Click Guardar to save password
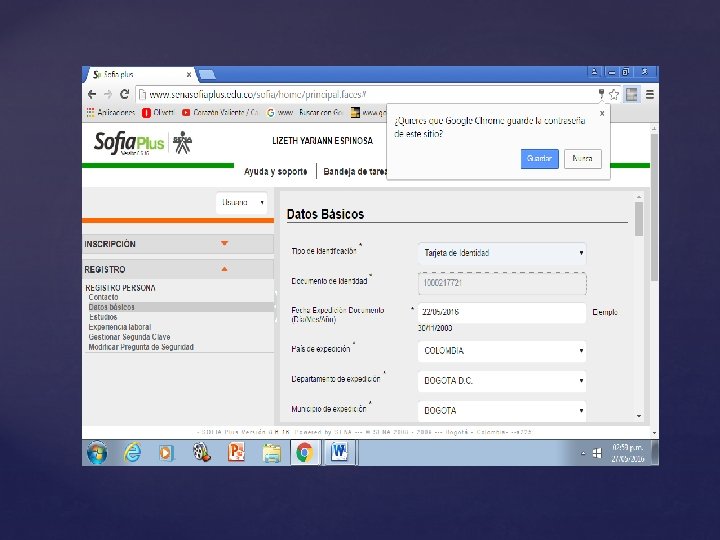The image size is (720, 540). coord(540,158)
